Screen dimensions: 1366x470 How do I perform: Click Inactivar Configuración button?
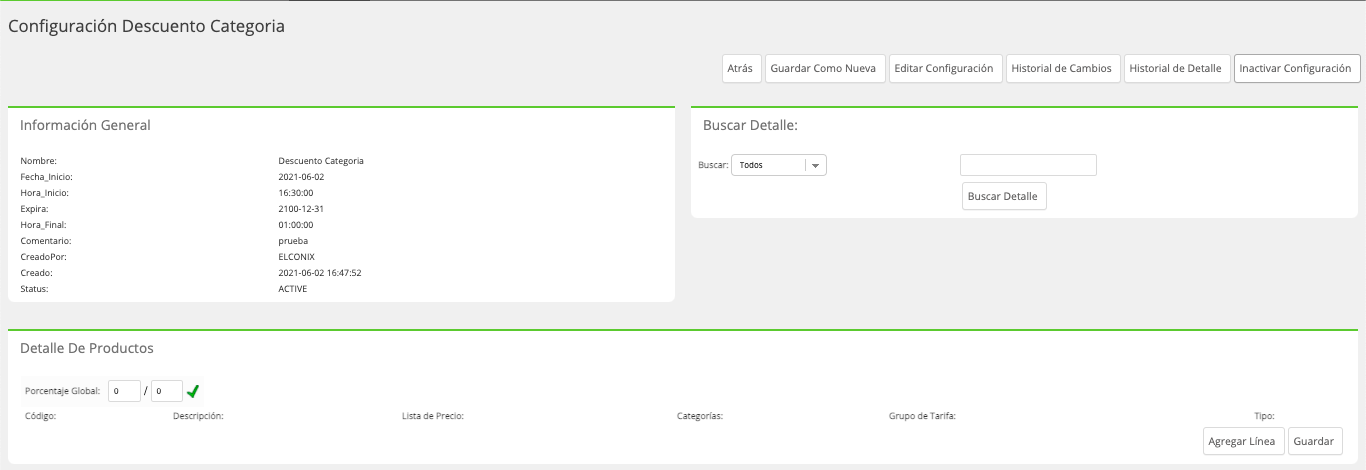(1295, 68)
